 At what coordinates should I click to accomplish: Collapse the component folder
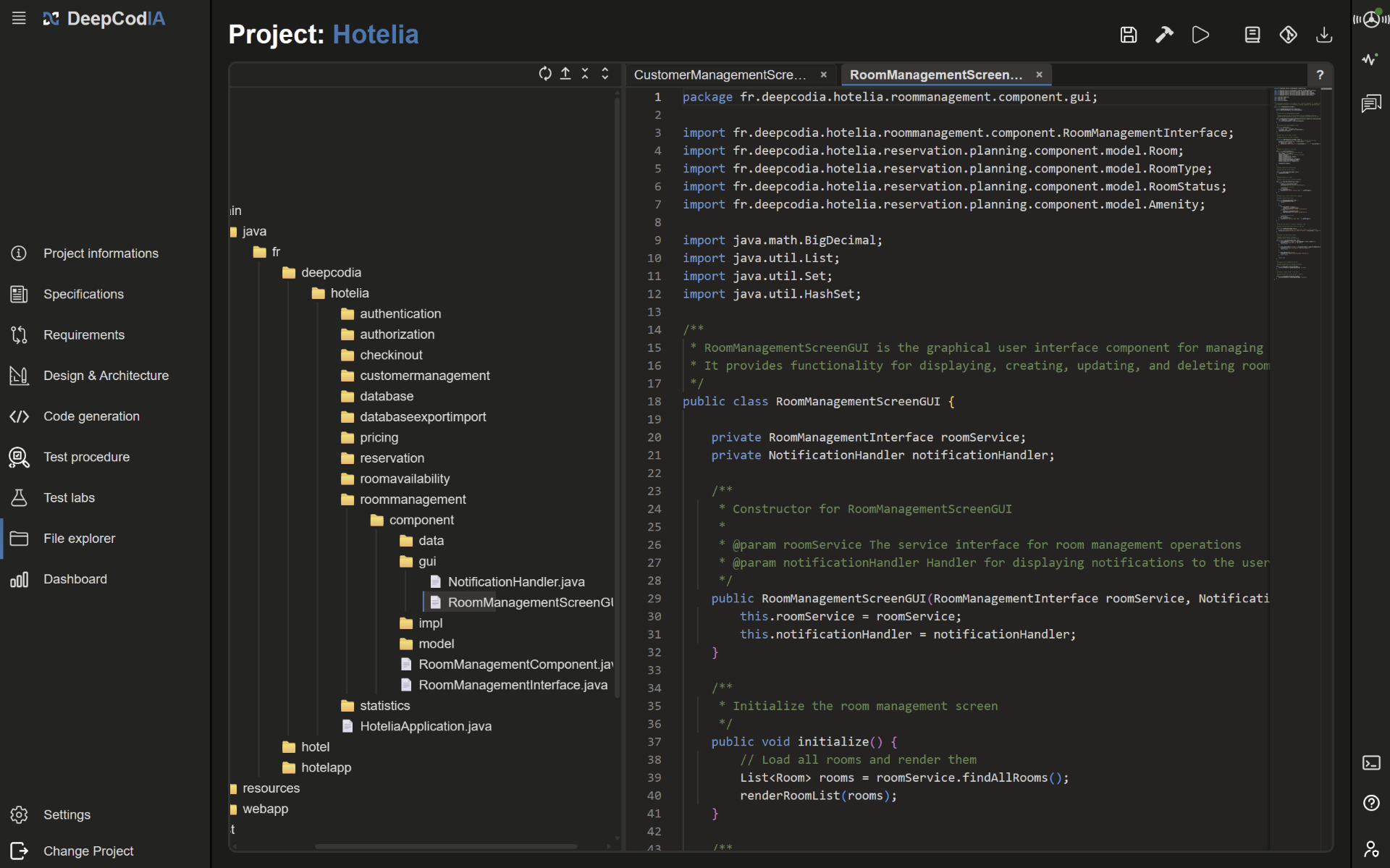(x=412, y=521)
